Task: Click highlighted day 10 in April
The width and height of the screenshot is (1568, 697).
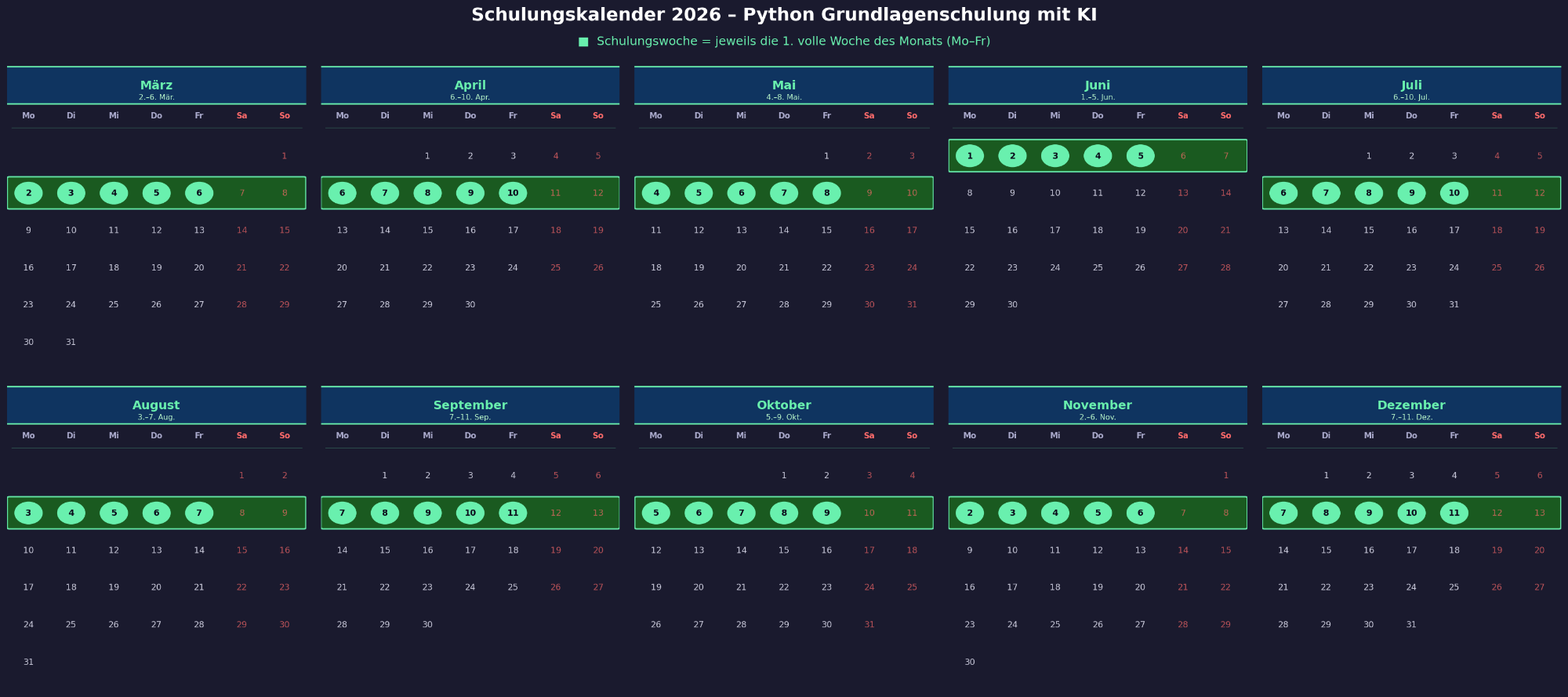Action: click(x=513, y=193)
